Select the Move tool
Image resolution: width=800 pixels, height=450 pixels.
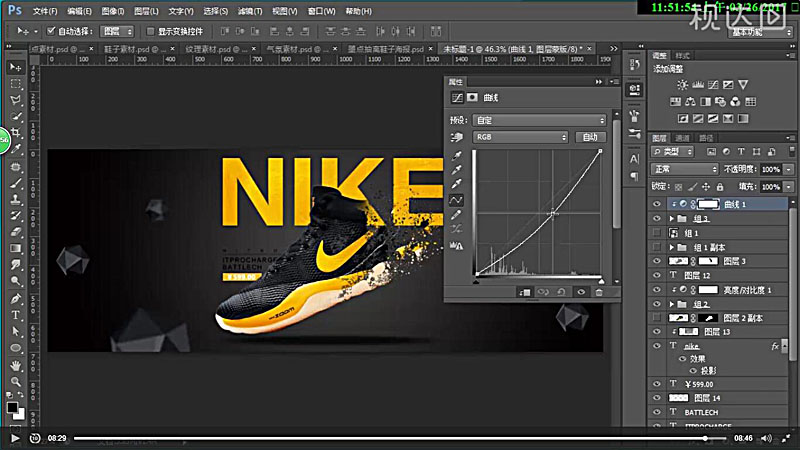click(16, 67)
